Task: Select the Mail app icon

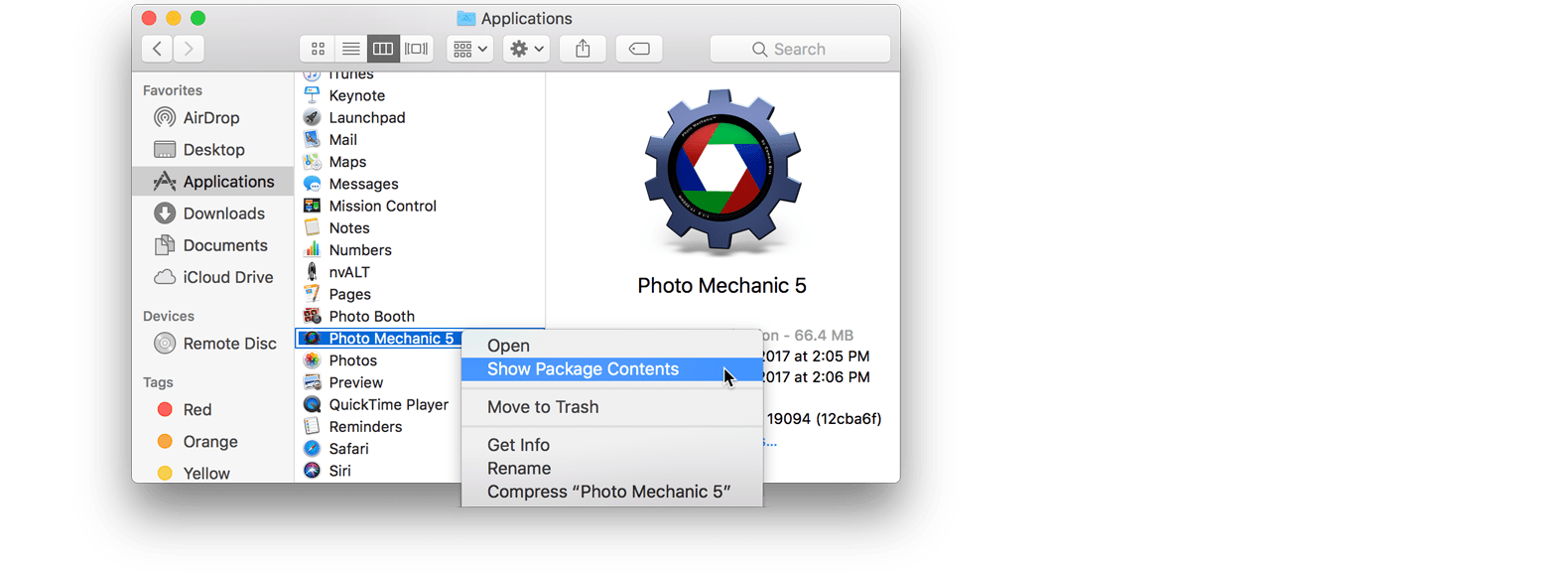Action: click(x=312, y=139)
